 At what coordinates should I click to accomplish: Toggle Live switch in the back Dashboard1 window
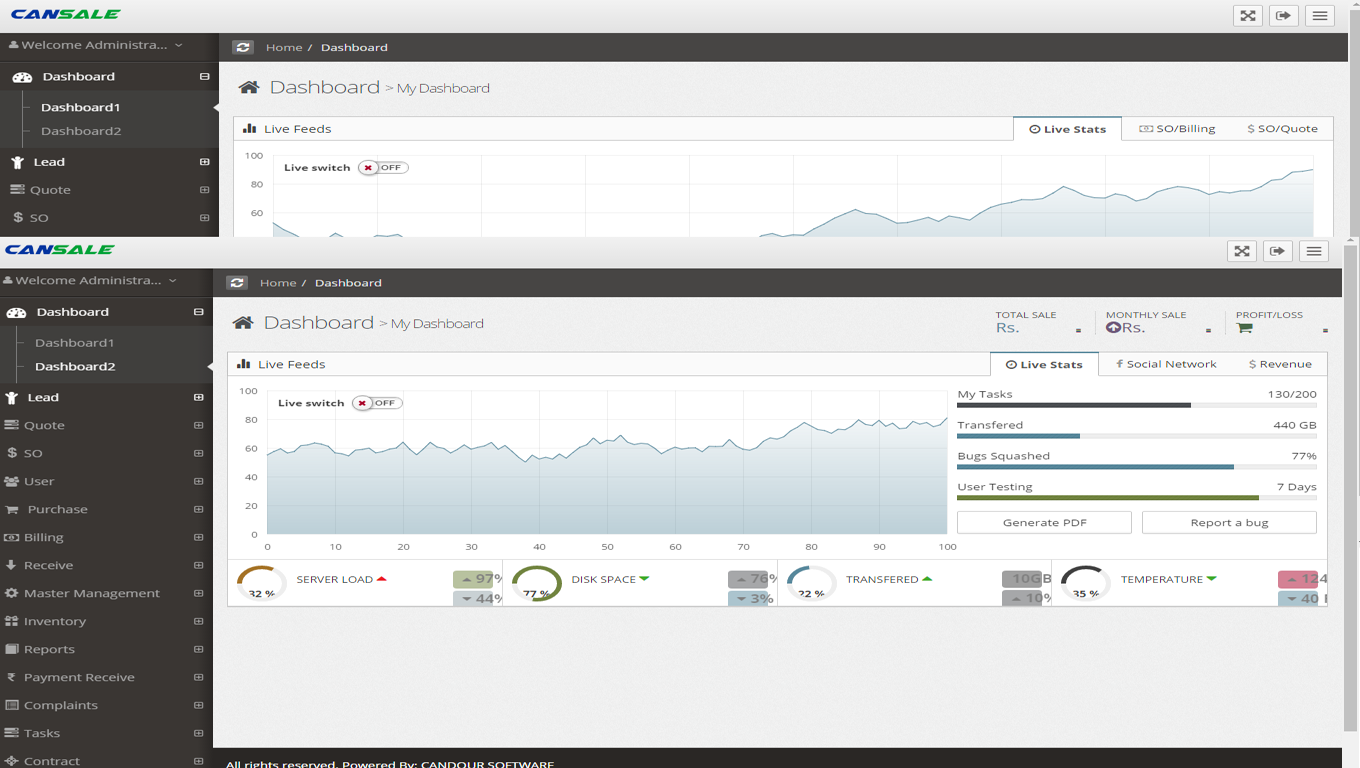click(x=384, y=167)
